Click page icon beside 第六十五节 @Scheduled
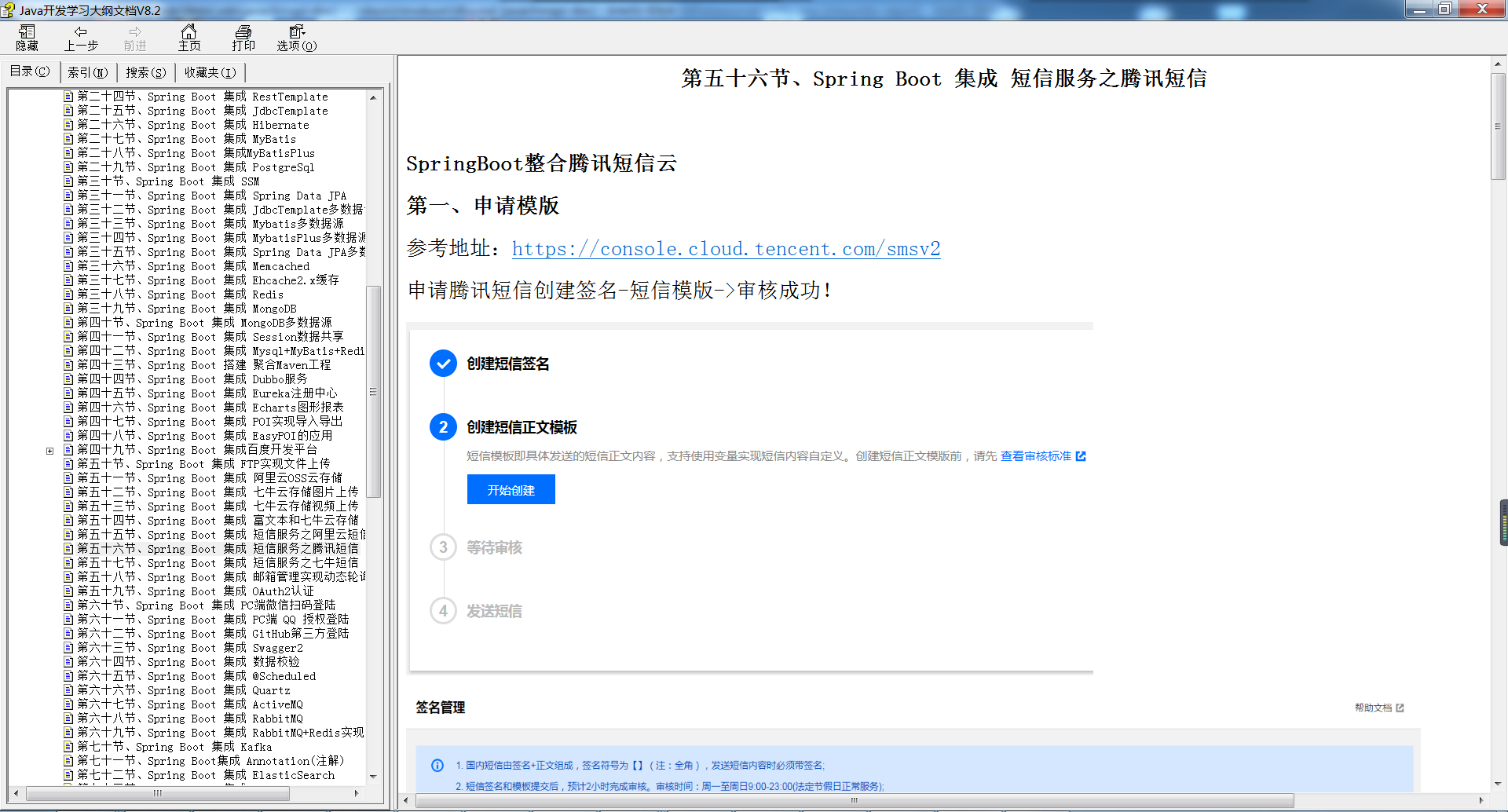Image resolution: width=1508 pixels, height=812 pixels. (68, 676)
